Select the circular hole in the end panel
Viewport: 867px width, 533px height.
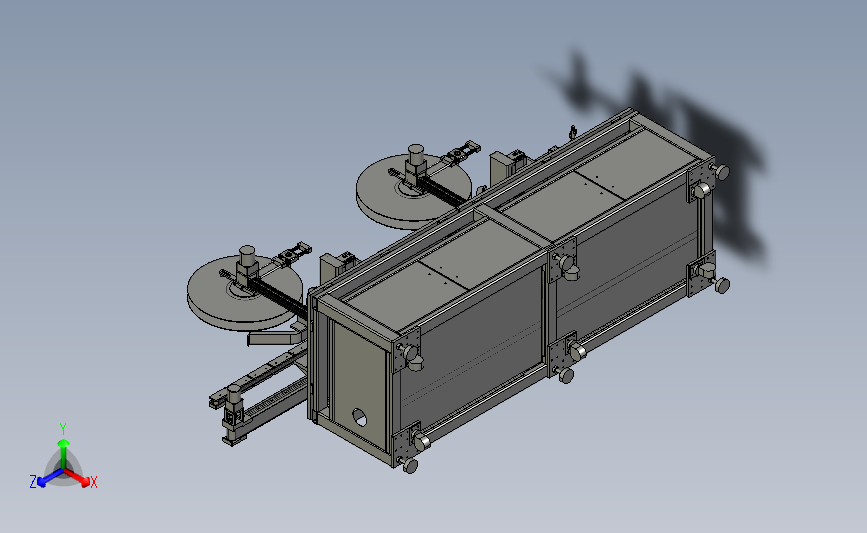pyautogui.click(x=359, y=417)
